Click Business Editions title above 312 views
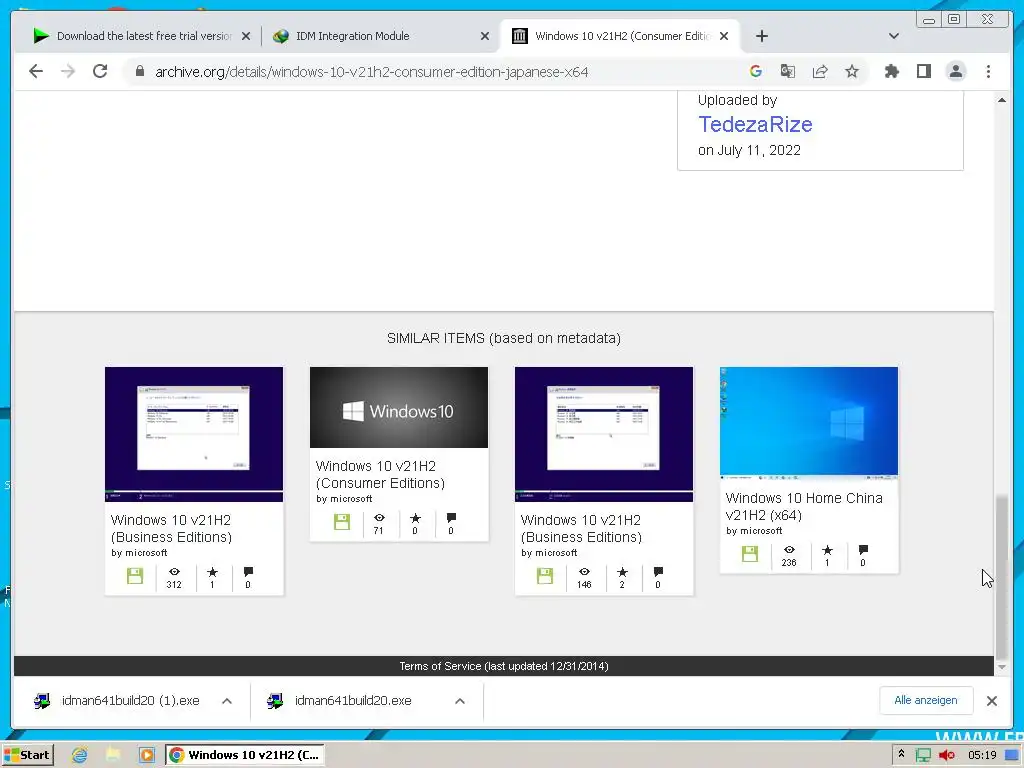Viewport: 1024px width, 768px height. pos(171,529)
